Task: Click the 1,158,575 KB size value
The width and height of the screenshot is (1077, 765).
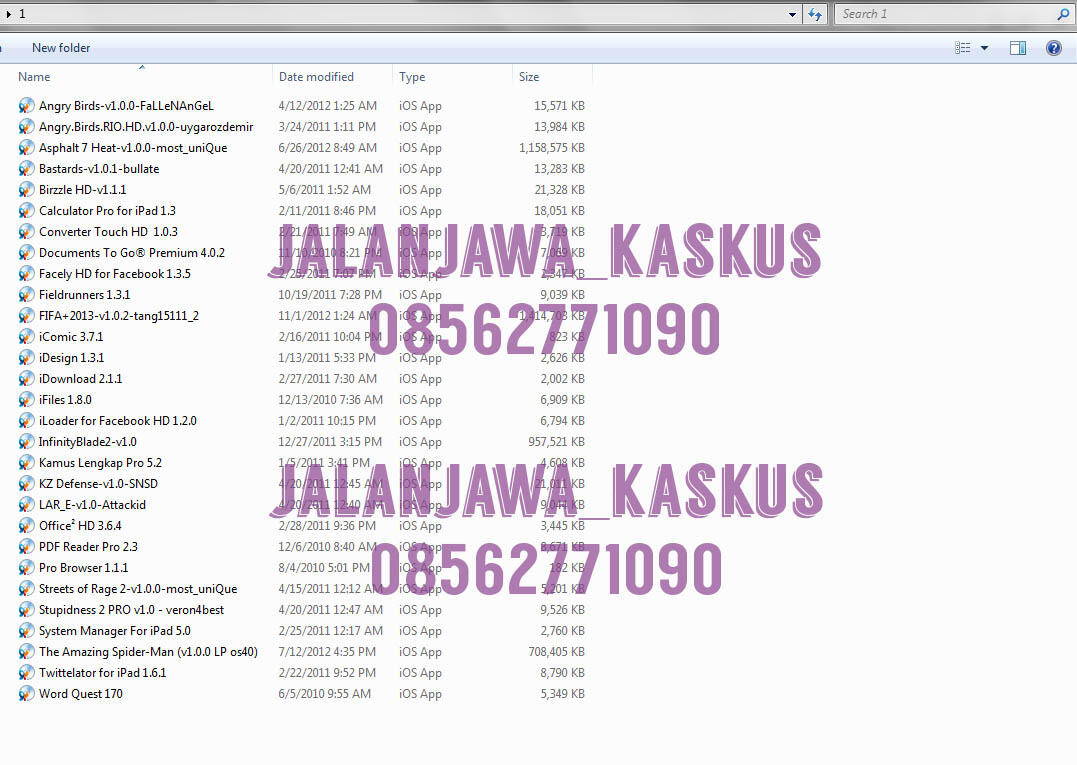Action: (x=552, y=148)
